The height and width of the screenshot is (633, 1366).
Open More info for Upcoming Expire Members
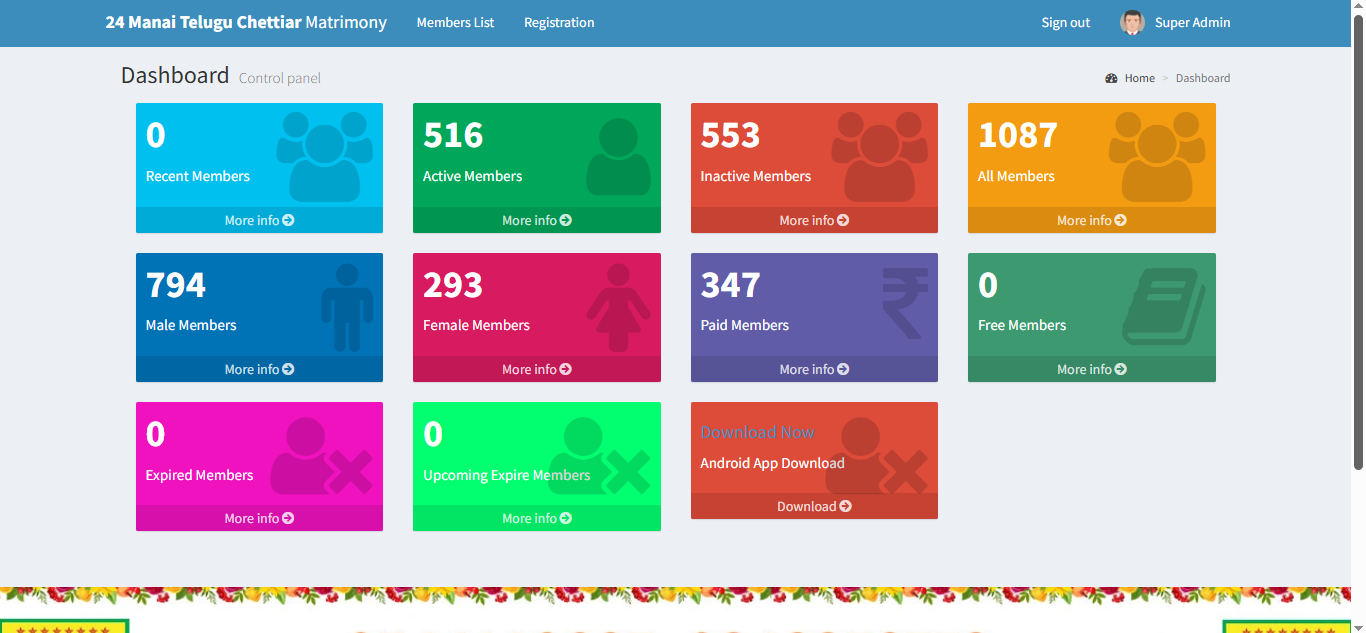(537, 518)
